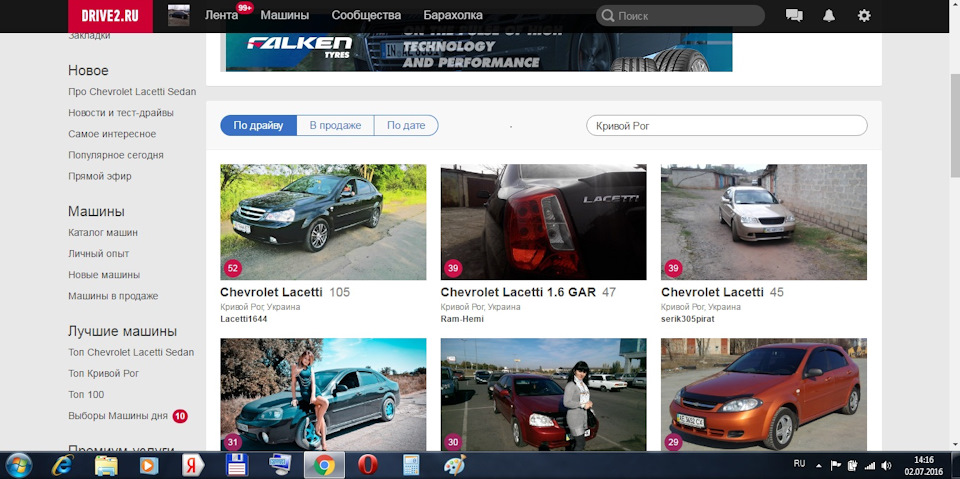
Task: Open the messages chat icon
Action: pos(794,16)
